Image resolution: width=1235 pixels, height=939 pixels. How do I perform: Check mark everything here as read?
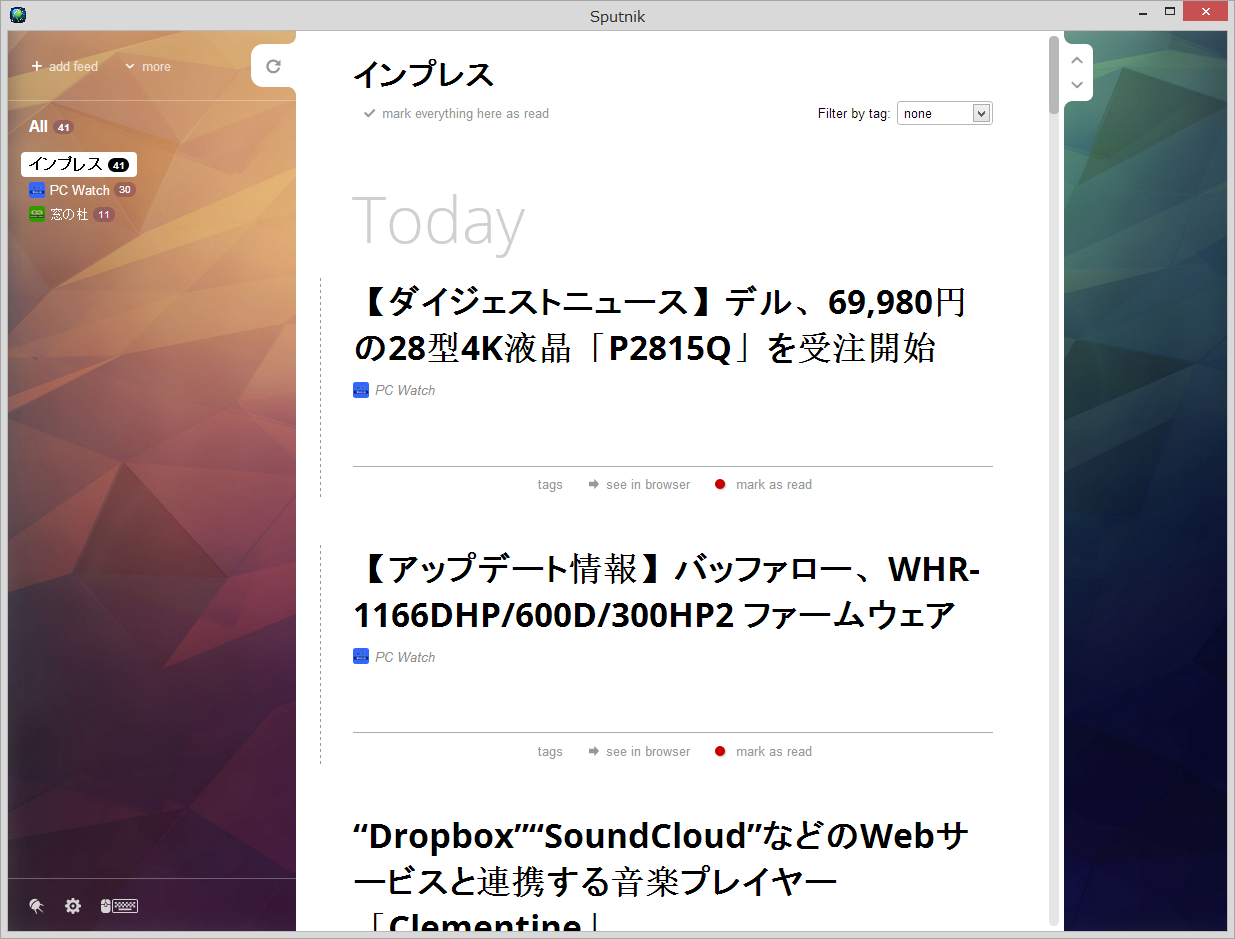click(x=455, y=113)
